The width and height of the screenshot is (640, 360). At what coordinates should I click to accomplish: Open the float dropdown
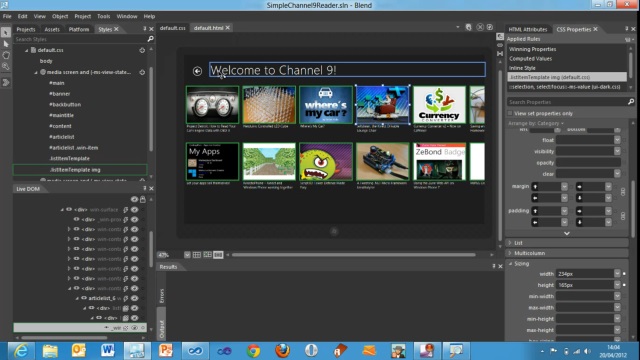[x=617, y=140]
